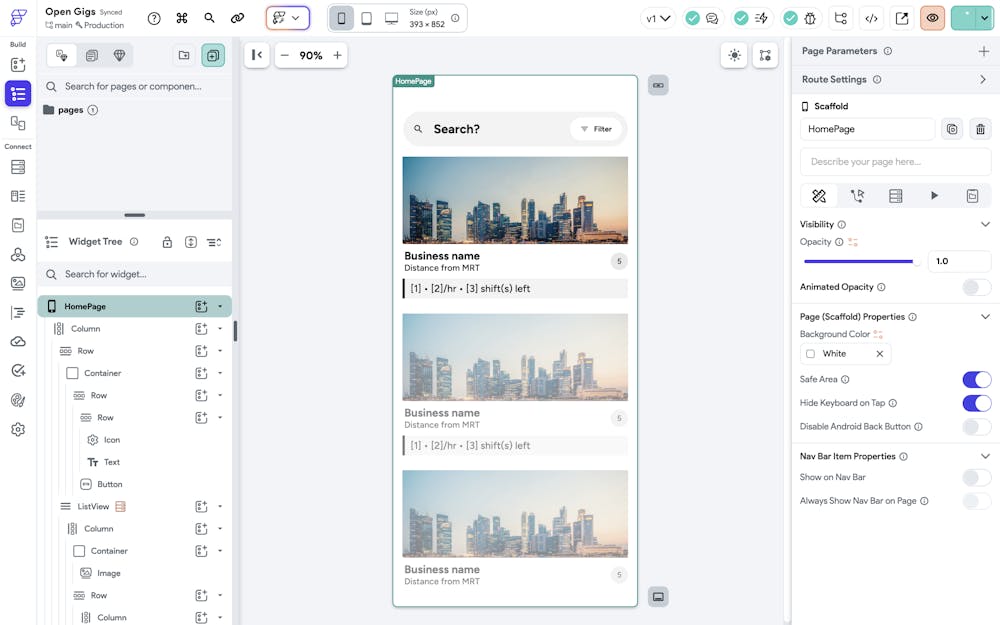Click the delete page trash icon
The image size is (1000, 625).
tap(980, 129)
